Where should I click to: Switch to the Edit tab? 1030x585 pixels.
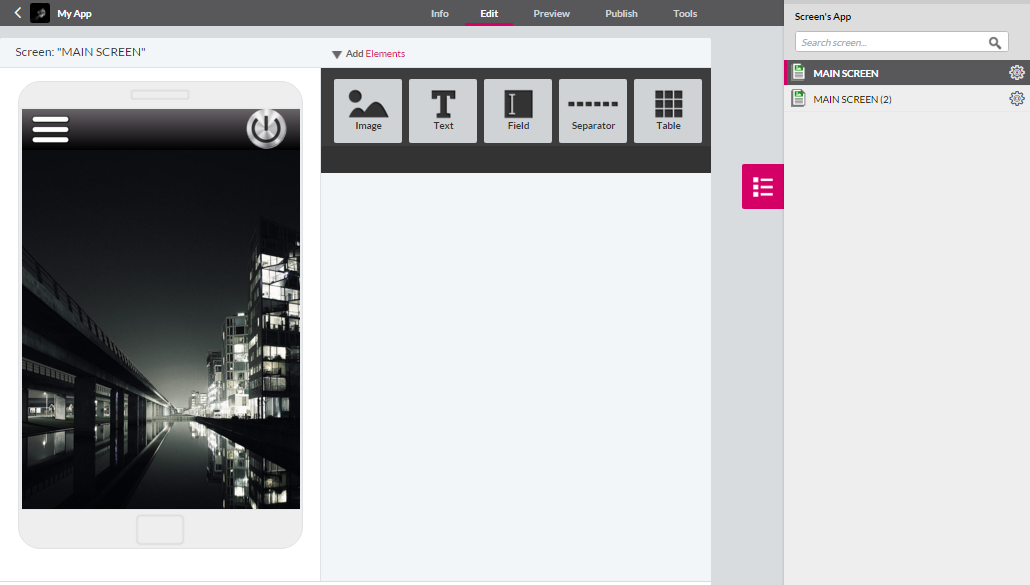(489, 13)
